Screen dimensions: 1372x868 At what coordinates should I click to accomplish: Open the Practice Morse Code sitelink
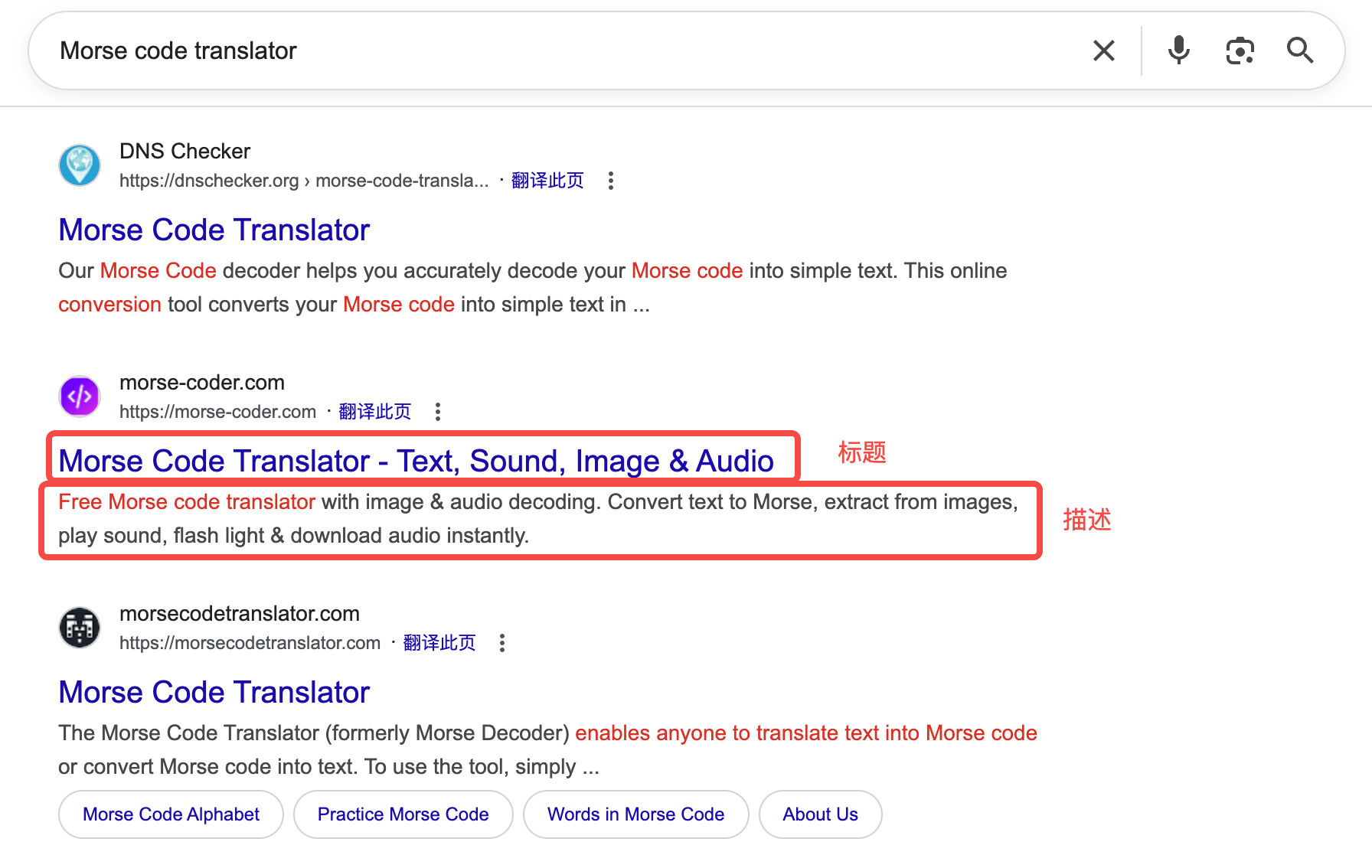click(403, 814)
